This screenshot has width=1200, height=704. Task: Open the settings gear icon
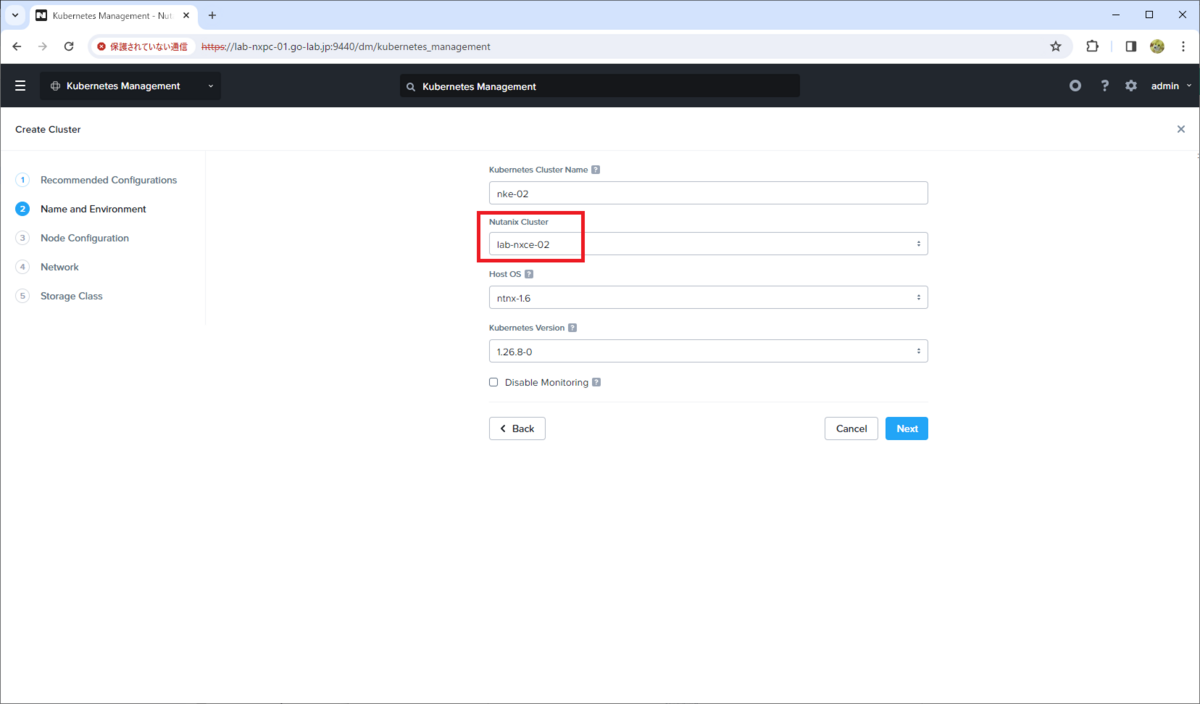pyautogui.click(x=1131, y=86)
